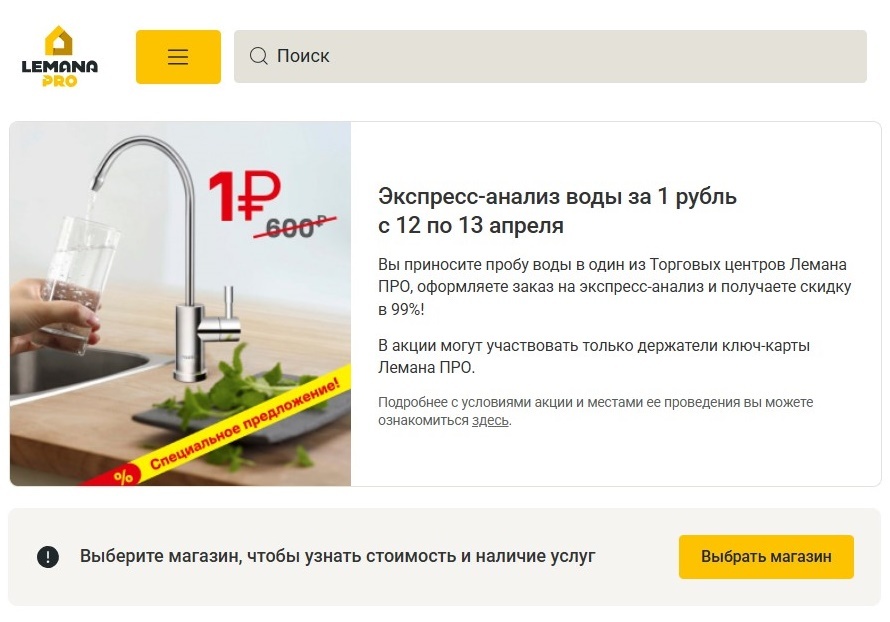The width and height of the screenshot is (890, 622).
Task: Click the yellow PRO text in logo
Action: [60, 81]
